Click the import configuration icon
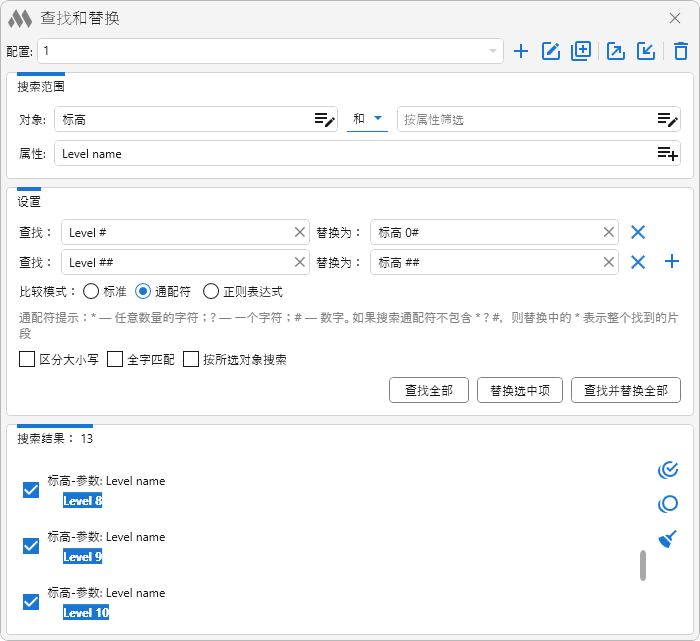Viewport: 700px width, 641px height. 646,51
